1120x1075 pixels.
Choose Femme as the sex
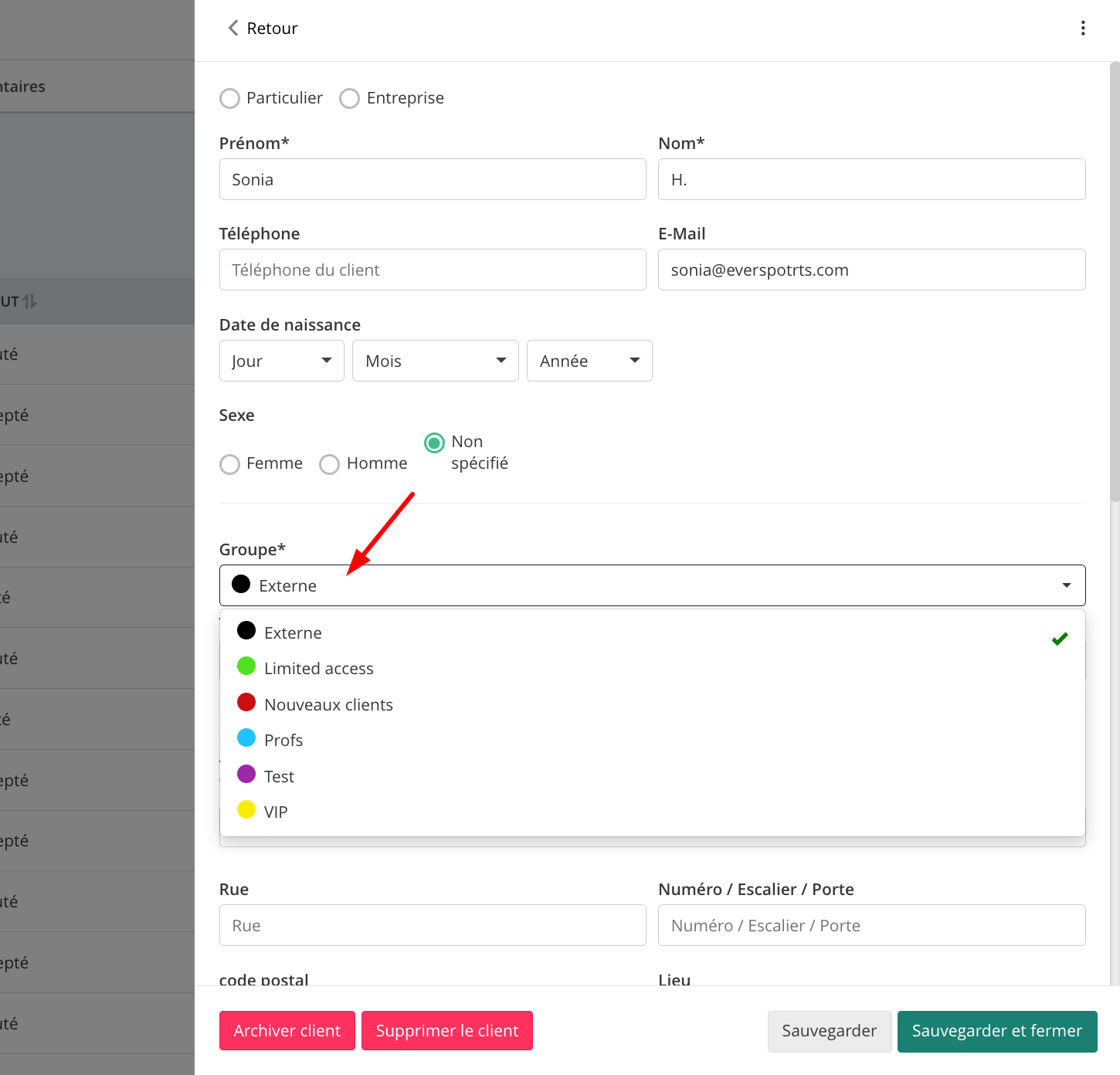coord(229,464)
